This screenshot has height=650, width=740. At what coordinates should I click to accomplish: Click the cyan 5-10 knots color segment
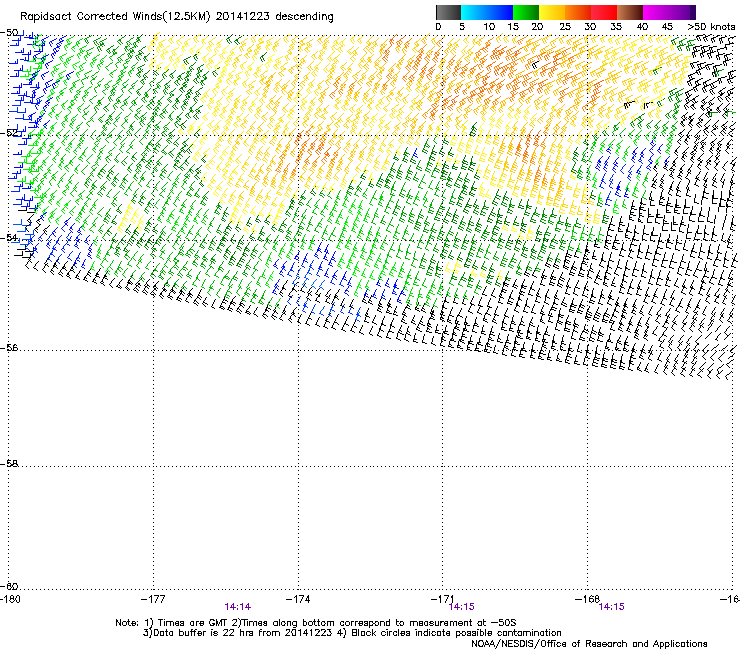point(474,12)
